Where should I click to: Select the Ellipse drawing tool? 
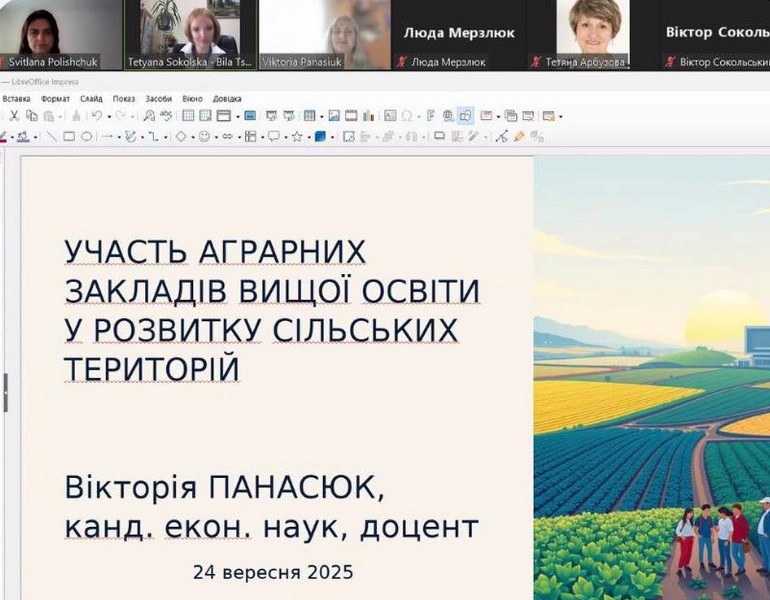click(x=87, y=137)
